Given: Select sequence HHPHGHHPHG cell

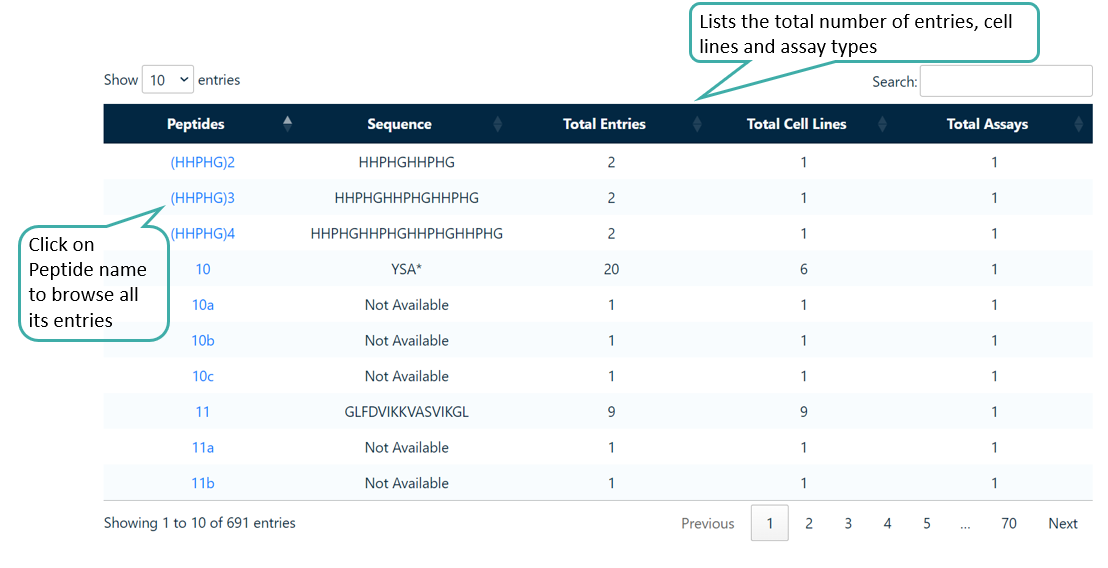Looking at the screenshot, I should click(406, 162).
